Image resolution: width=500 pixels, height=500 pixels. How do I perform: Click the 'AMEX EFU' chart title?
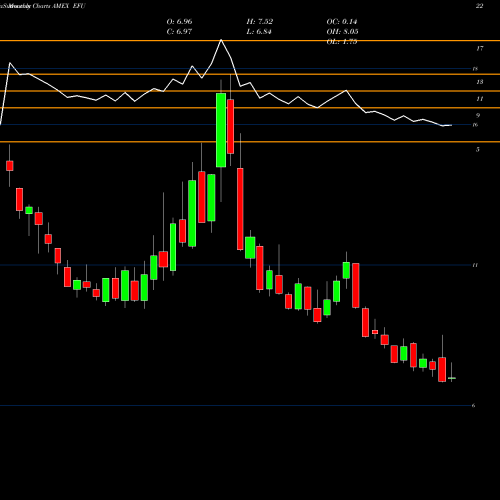69,6
